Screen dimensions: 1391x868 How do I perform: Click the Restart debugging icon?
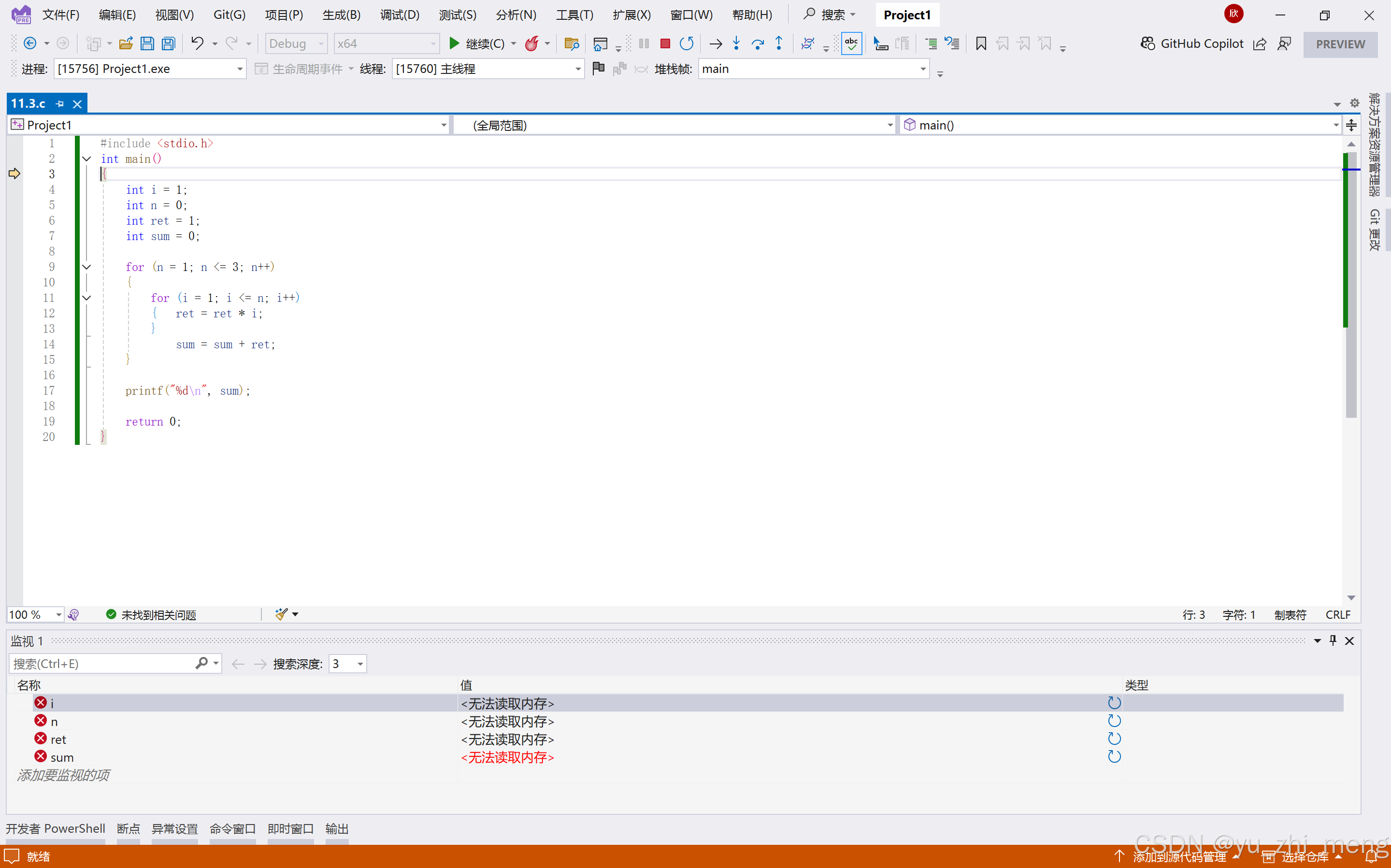click(687, 43)
